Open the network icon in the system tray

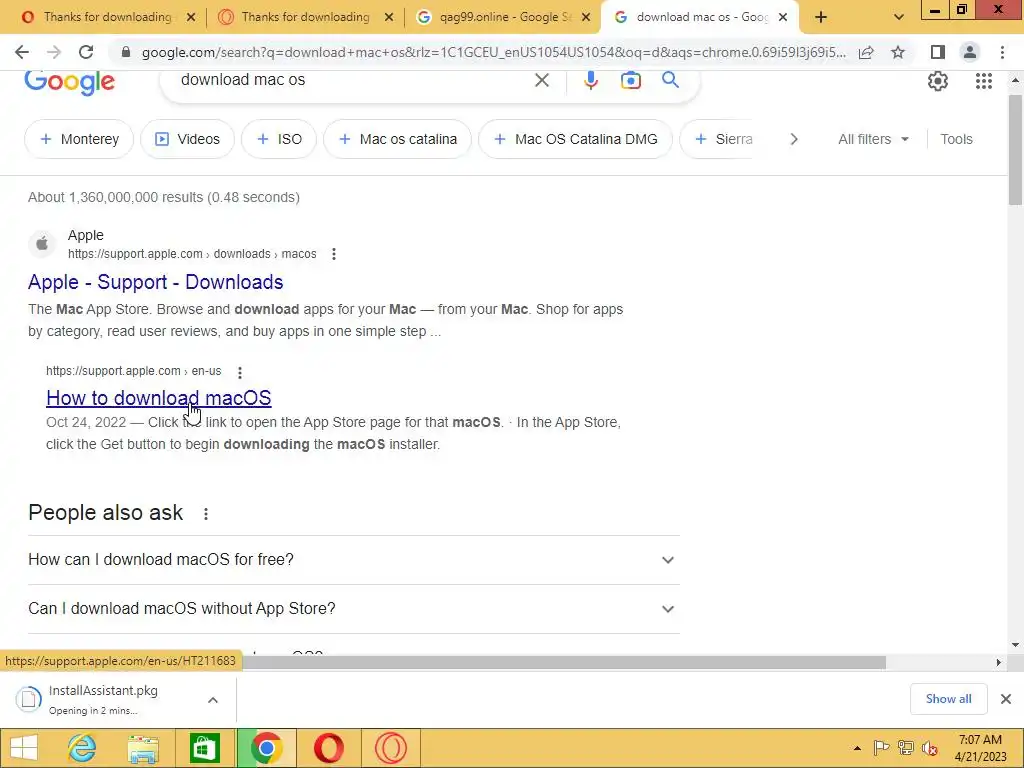pyautogui.click(x=906, y=748)
